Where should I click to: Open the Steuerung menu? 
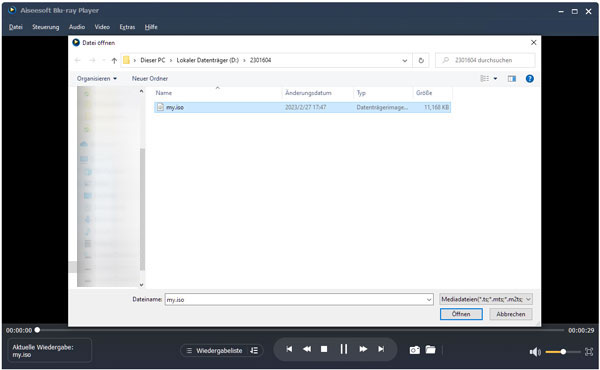(x=46, y=27)
